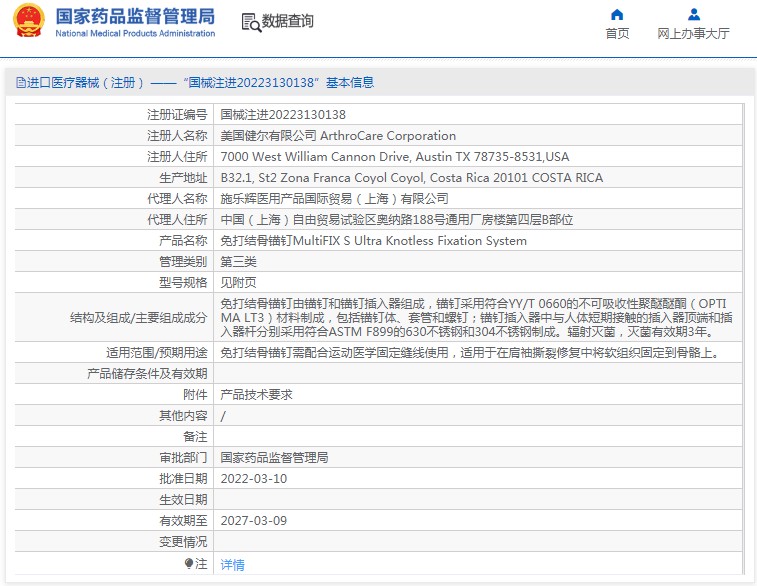Viewport: 757px width, 586px height.
Task: Select the intended use text 肩袖撕裂修复
Action: pos(471,353)
